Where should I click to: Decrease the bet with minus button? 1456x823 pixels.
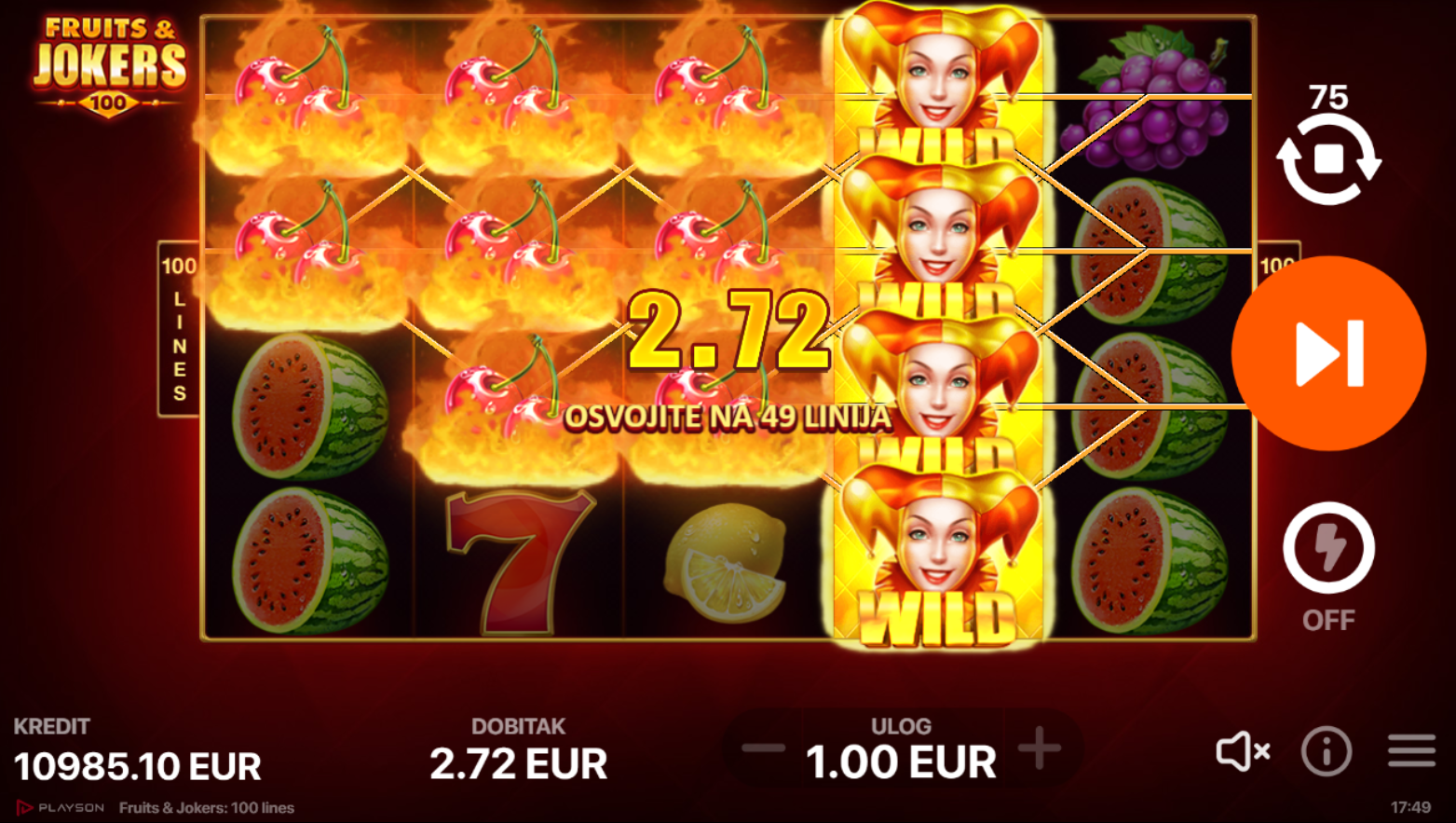tap(764, 748)
